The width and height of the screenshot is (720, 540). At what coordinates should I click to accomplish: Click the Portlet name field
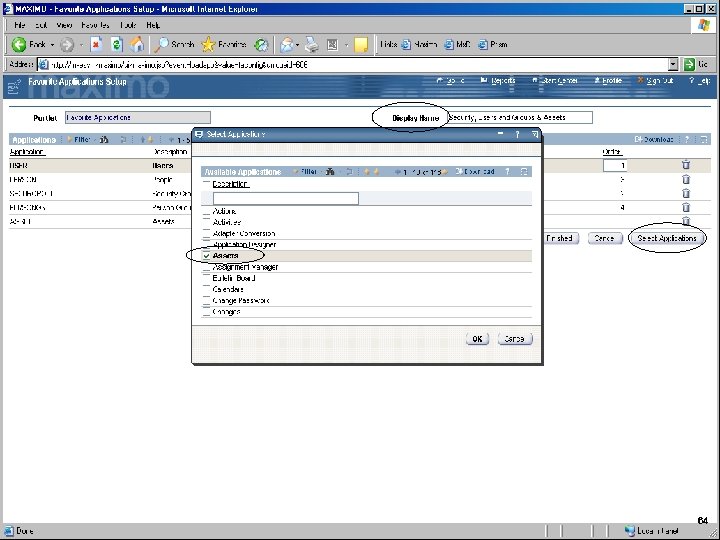click(x=138, y=118)
